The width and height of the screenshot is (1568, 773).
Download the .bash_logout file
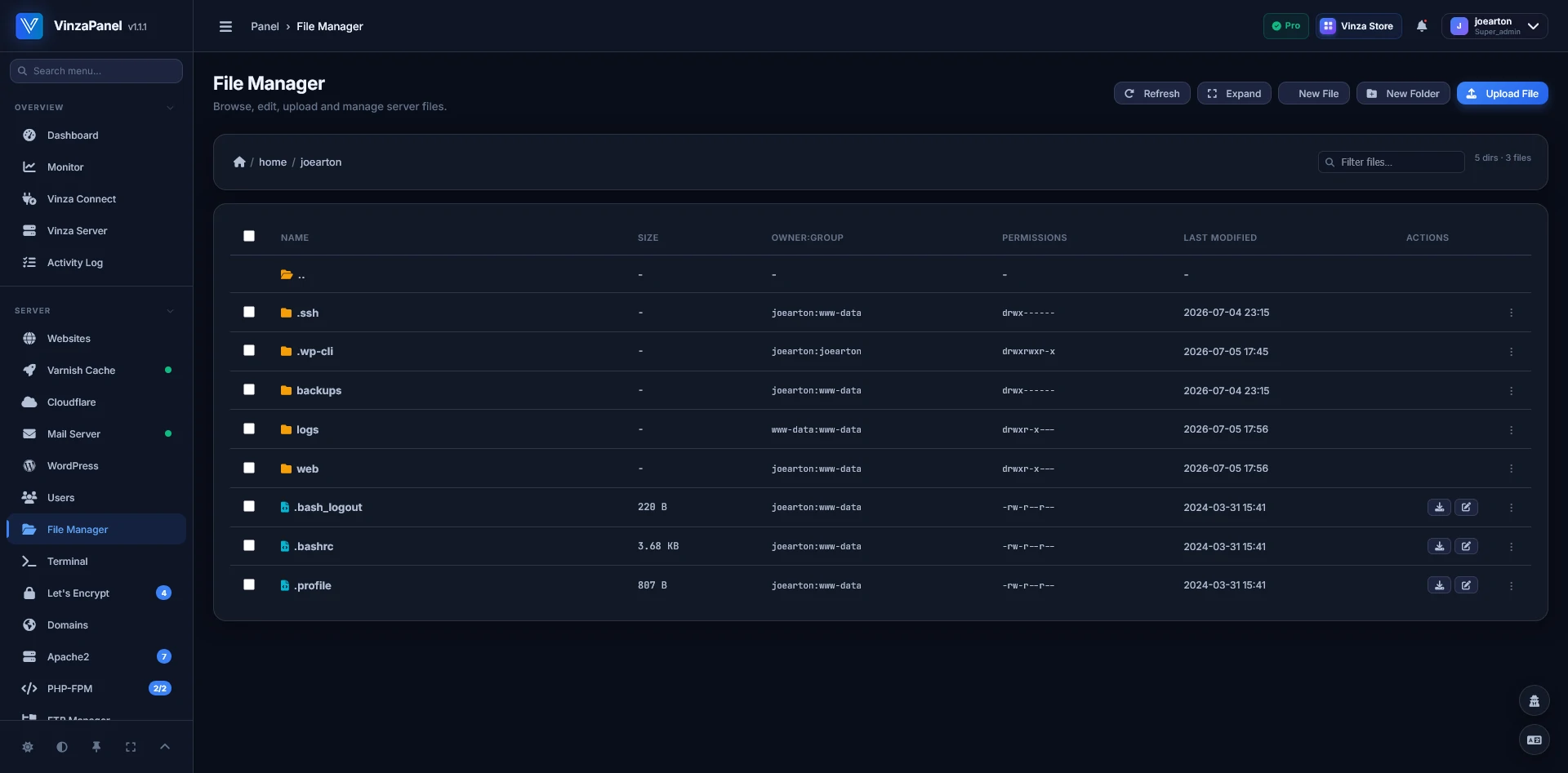click(x=1439, y=508)
